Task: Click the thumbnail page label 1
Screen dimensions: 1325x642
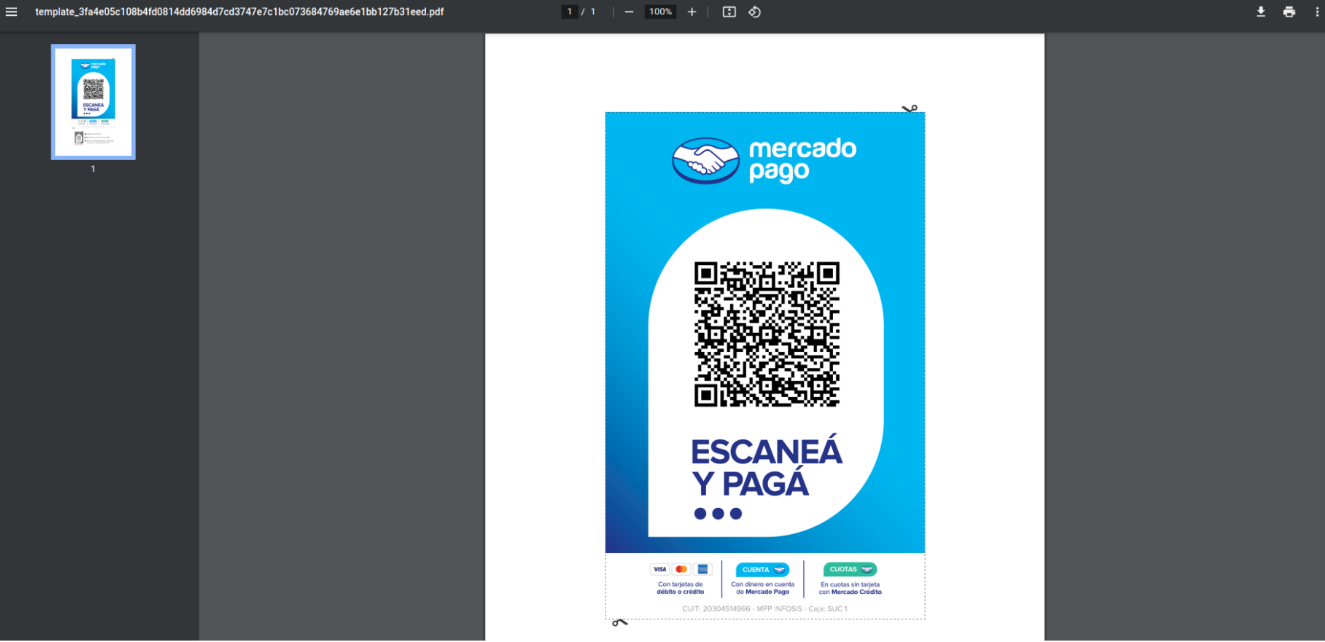Action: pyautogui.click(x=93, y=169)
